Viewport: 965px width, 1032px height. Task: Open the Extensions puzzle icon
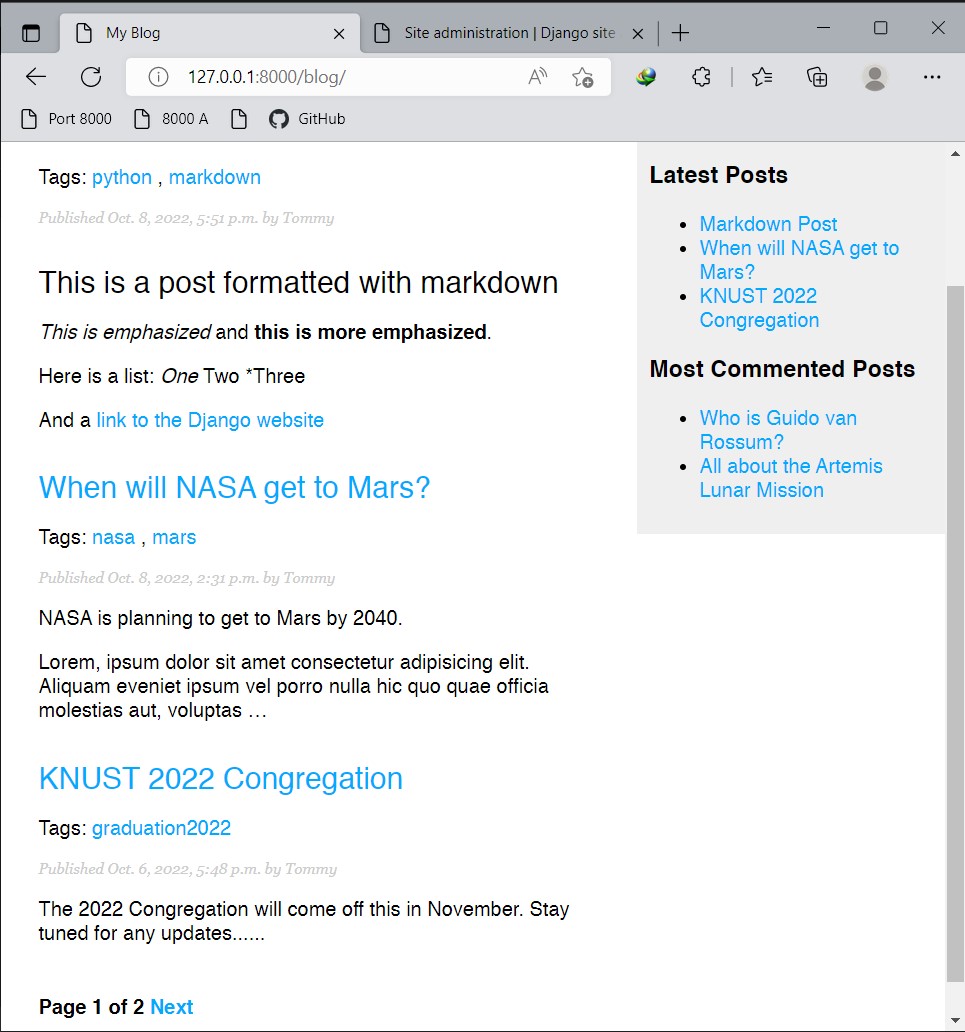click(702, 77)
